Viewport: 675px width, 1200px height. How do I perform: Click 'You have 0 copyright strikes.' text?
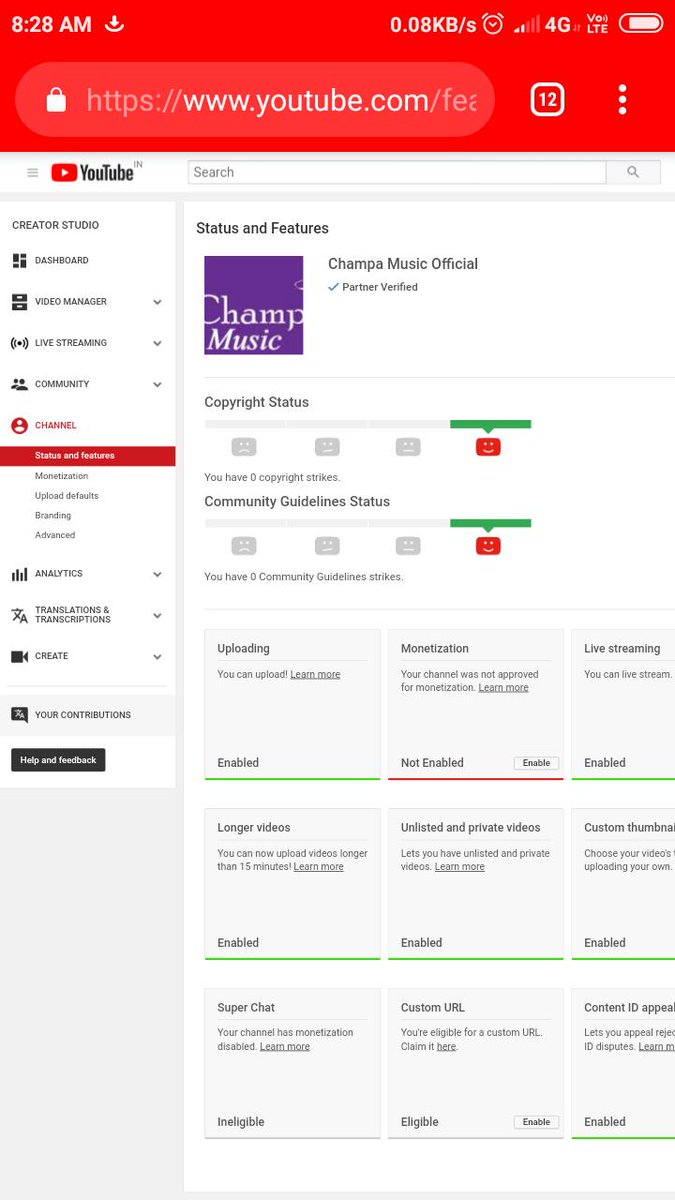pyautogui.click(x=272, y=478)
